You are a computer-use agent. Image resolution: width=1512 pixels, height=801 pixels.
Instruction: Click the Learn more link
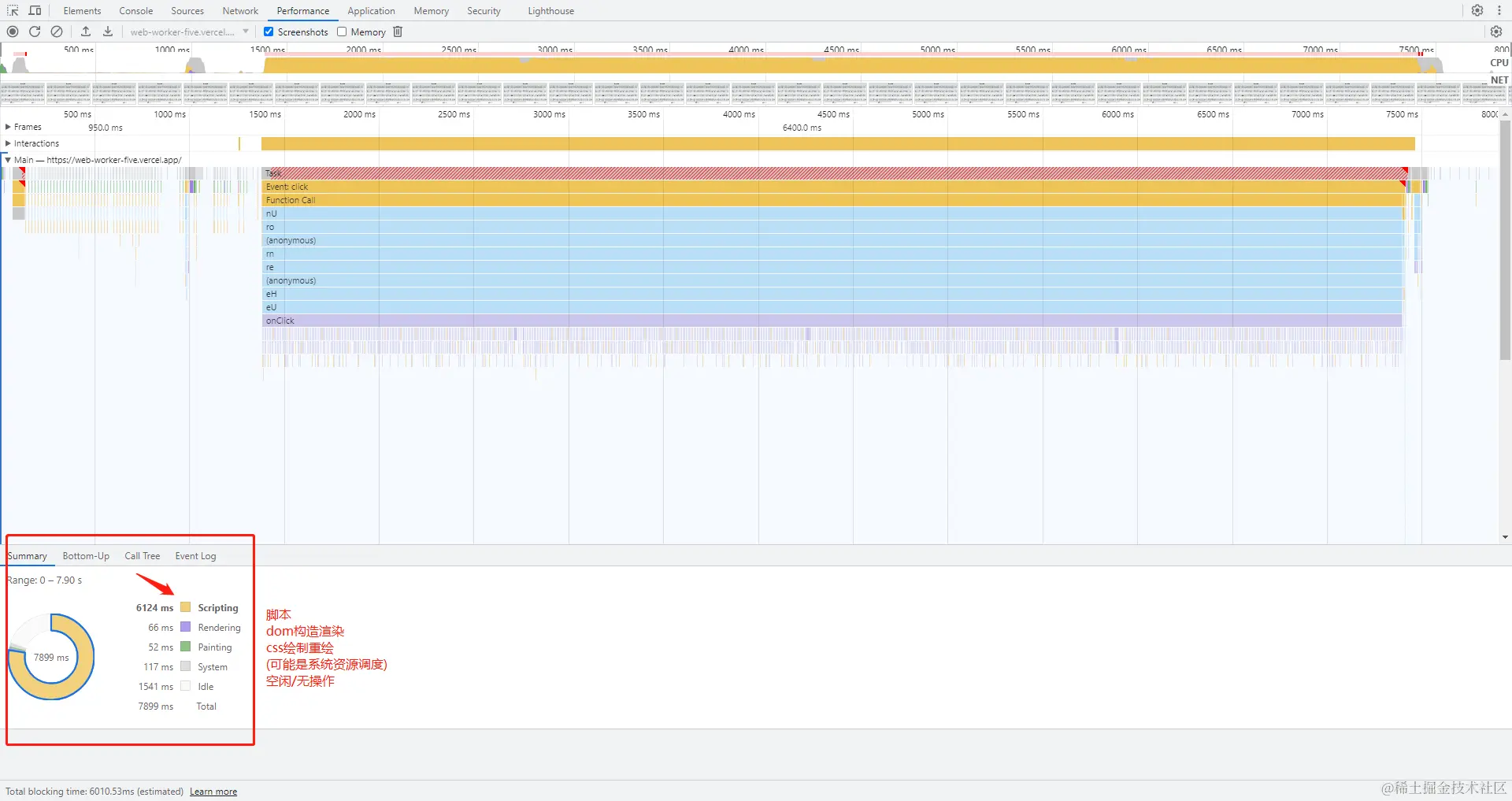pyautogui.click(x=213, y=792)
